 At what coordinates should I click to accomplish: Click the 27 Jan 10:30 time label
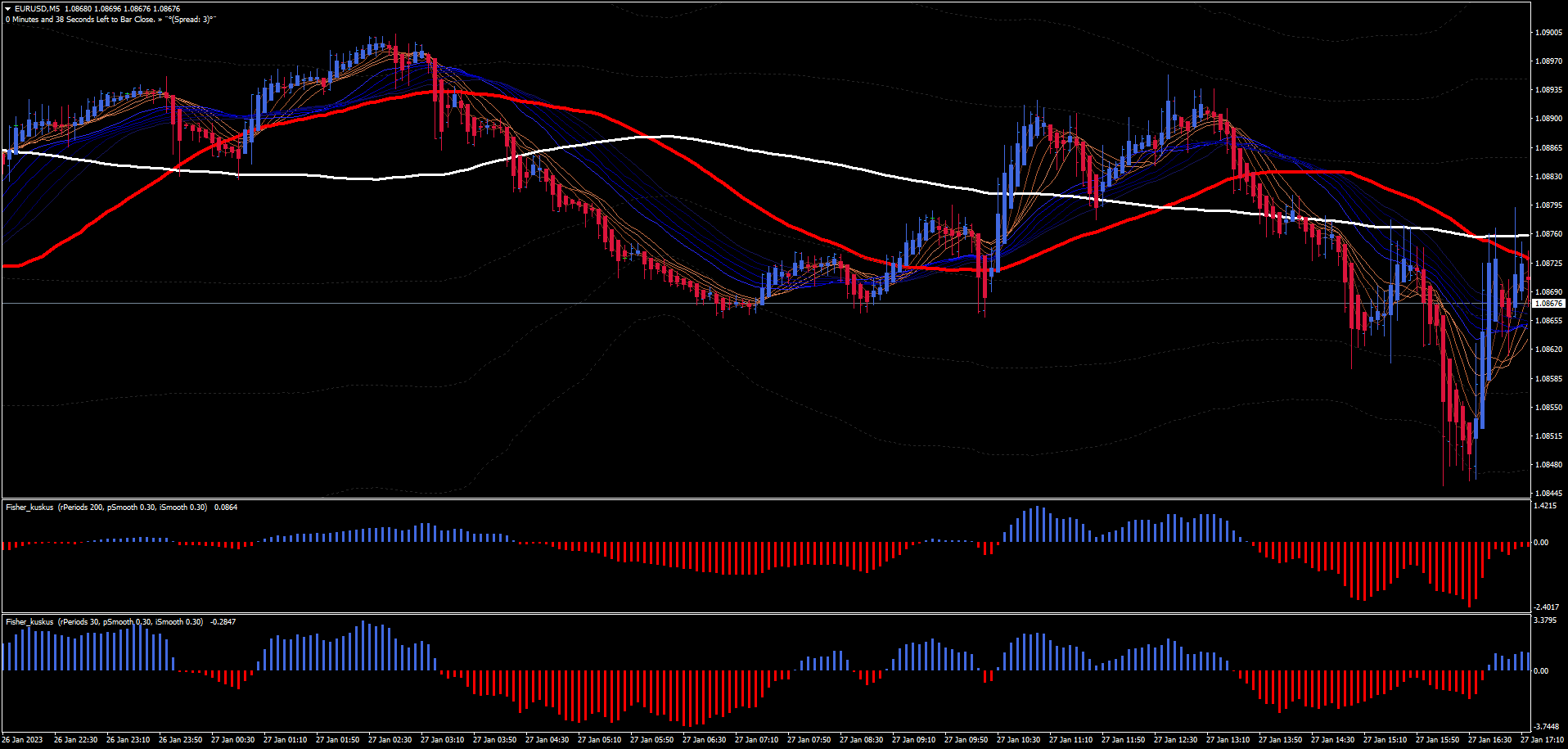pyautogui.click(x=1018, y=740)
